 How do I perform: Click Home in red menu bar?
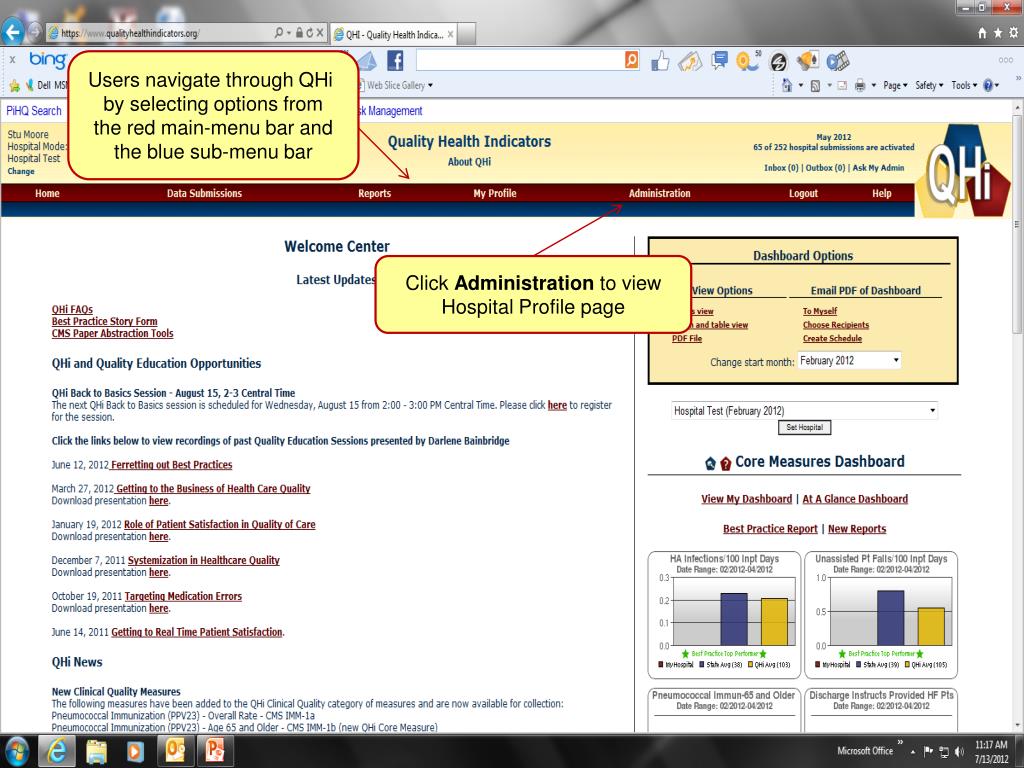click(x=47, y=193)
